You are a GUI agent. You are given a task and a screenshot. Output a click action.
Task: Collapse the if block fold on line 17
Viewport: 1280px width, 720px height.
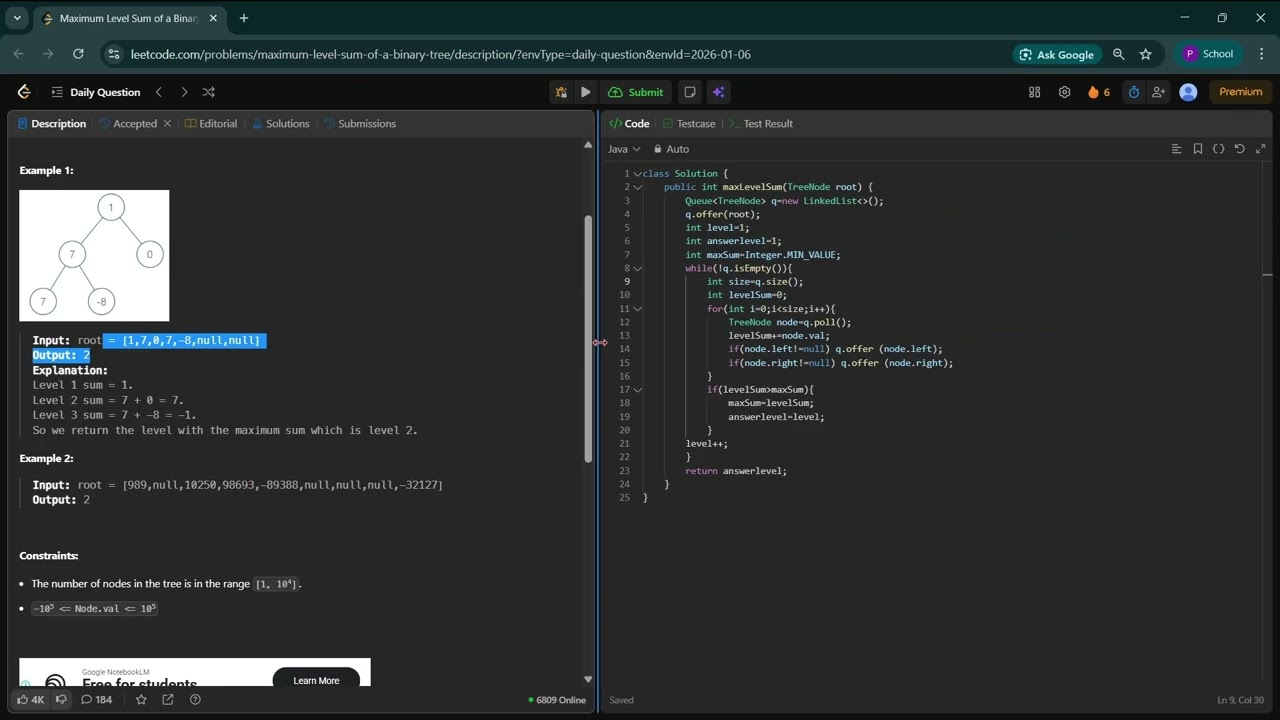(637, 390)
